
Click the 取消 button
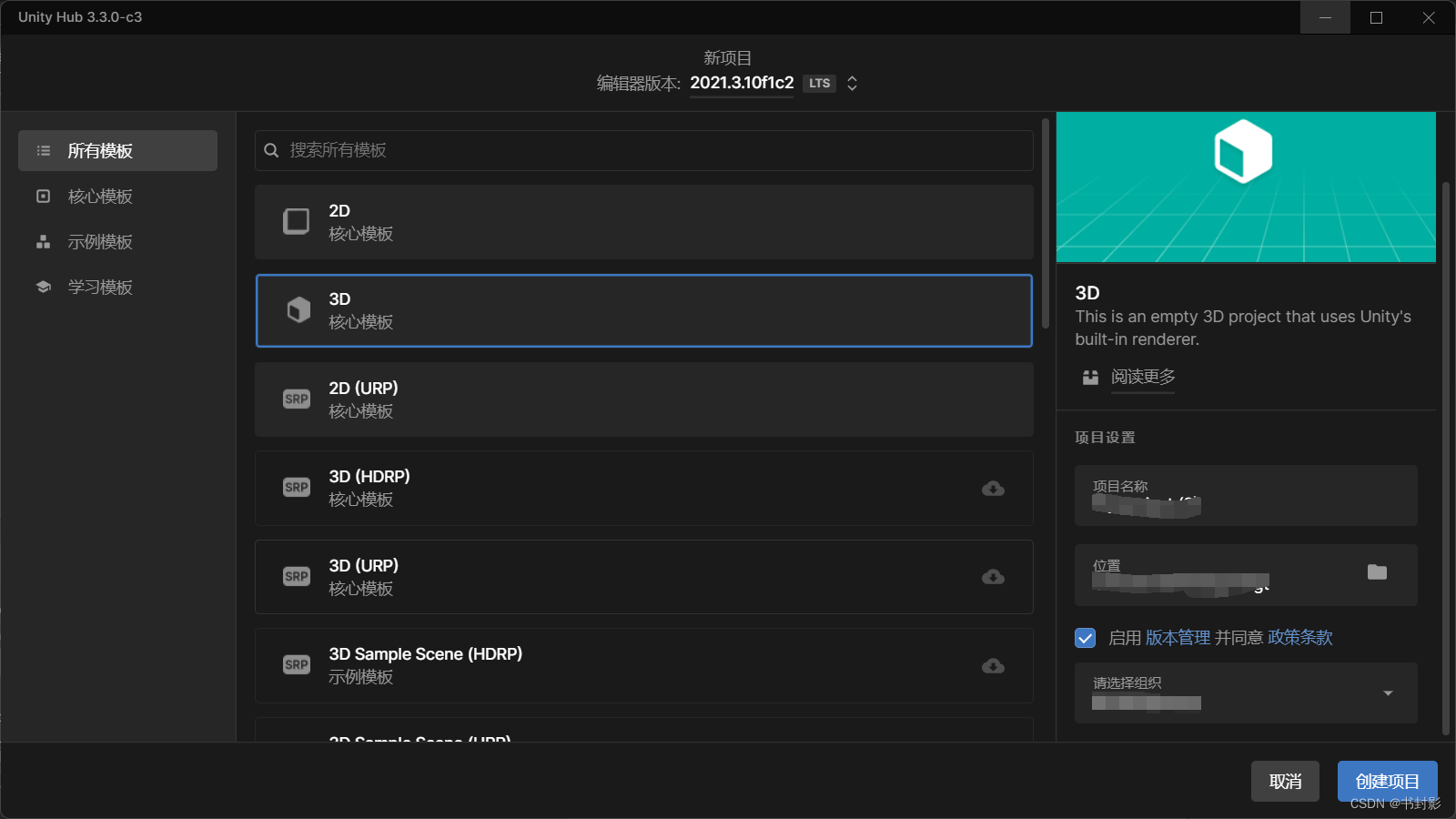[x=1285, y=782]
